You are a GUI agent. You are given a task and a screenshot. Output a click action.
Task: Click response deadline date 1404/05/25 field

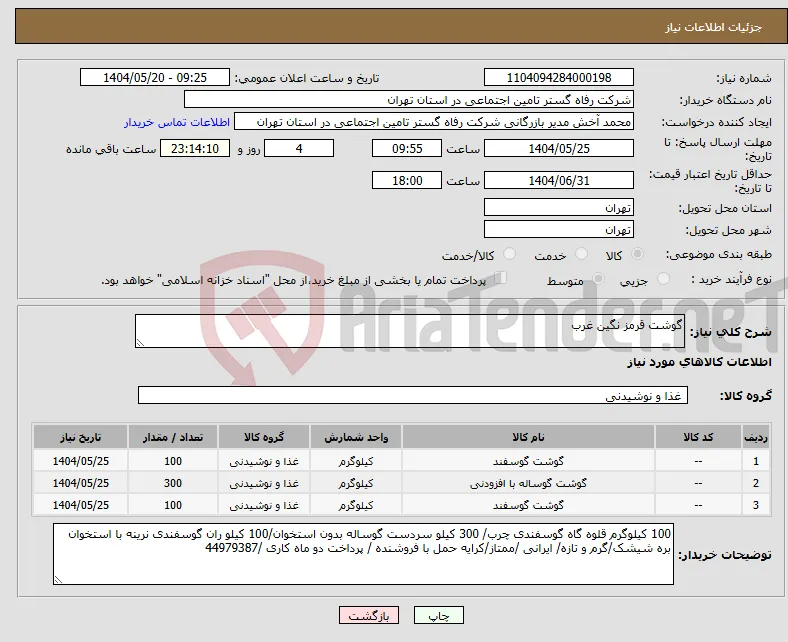559,148
